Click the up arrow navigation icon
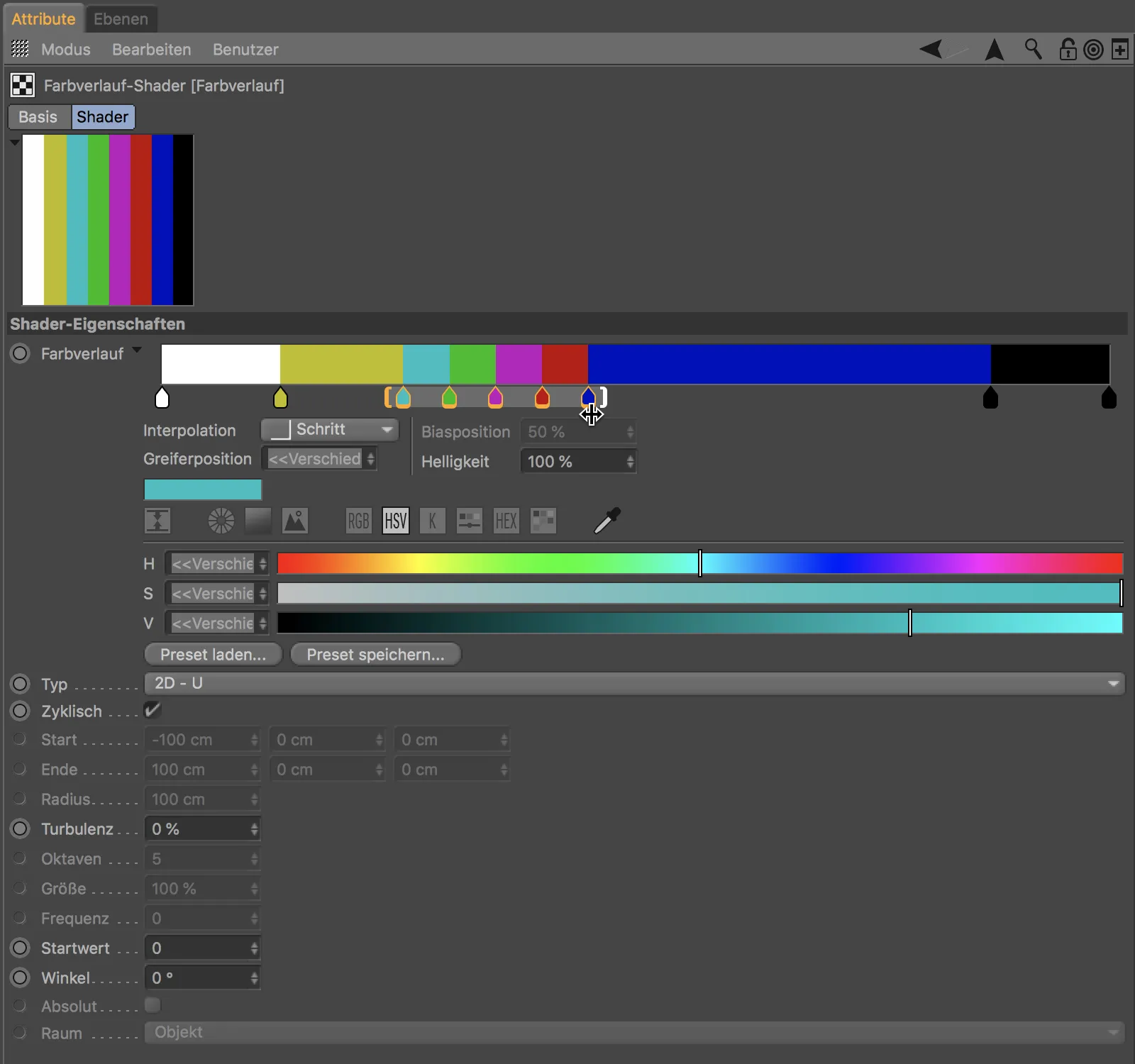 click(x=995, y=49)
